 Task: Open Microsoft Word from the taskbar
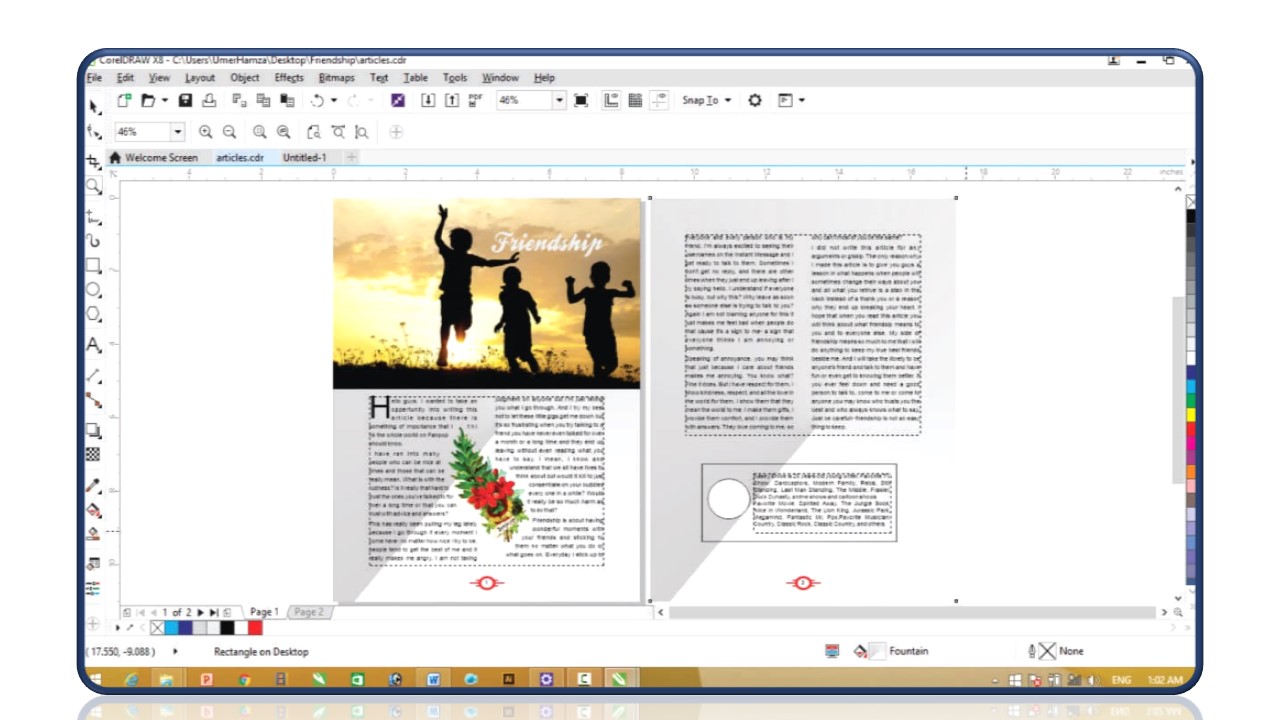click(x=434, y=679)
